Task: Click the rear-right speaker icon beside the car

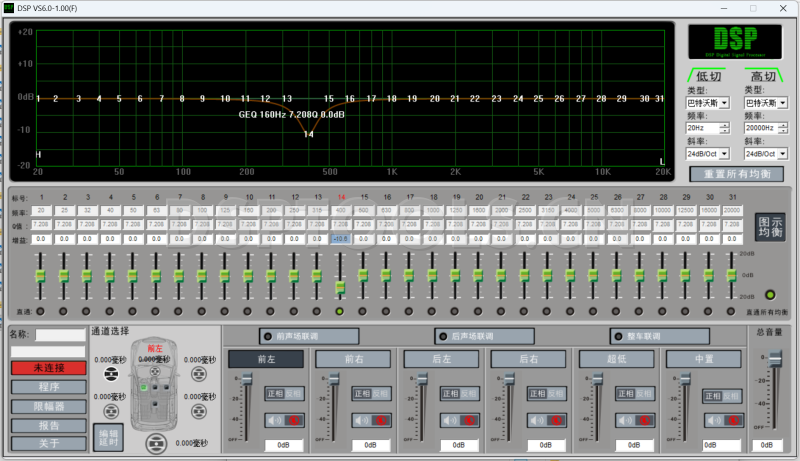Action: [198, 410]
